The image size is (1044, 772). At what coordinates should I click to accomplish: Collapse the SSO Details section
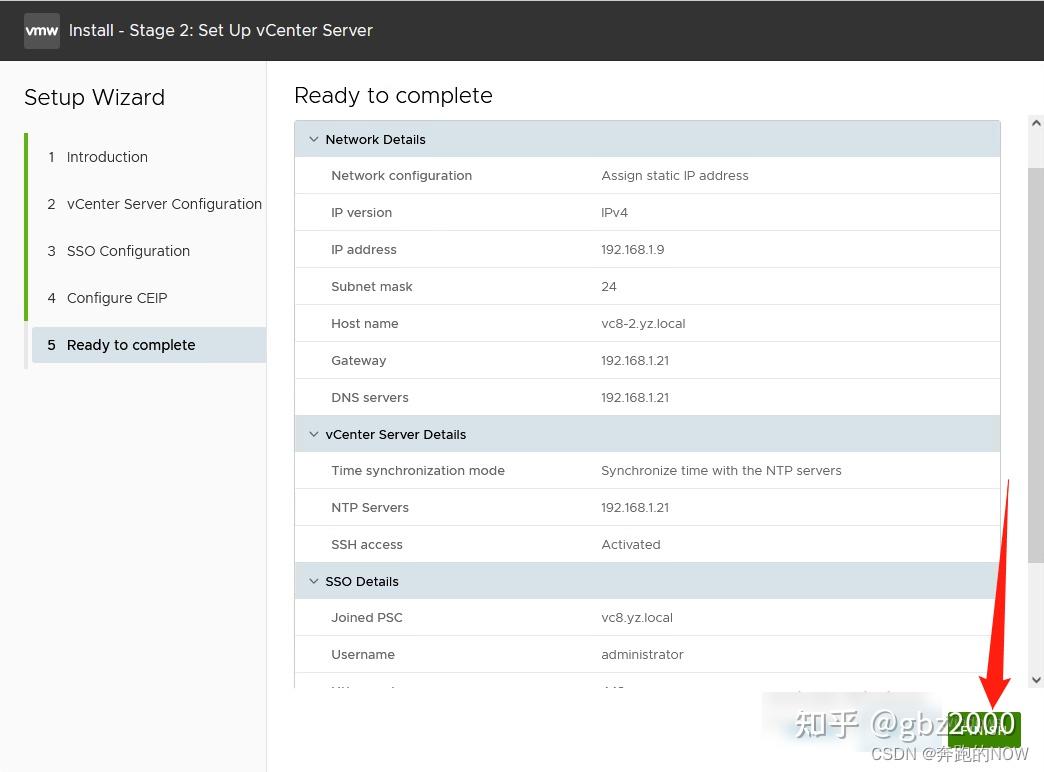pyautogui.click(x=314, y=582)
